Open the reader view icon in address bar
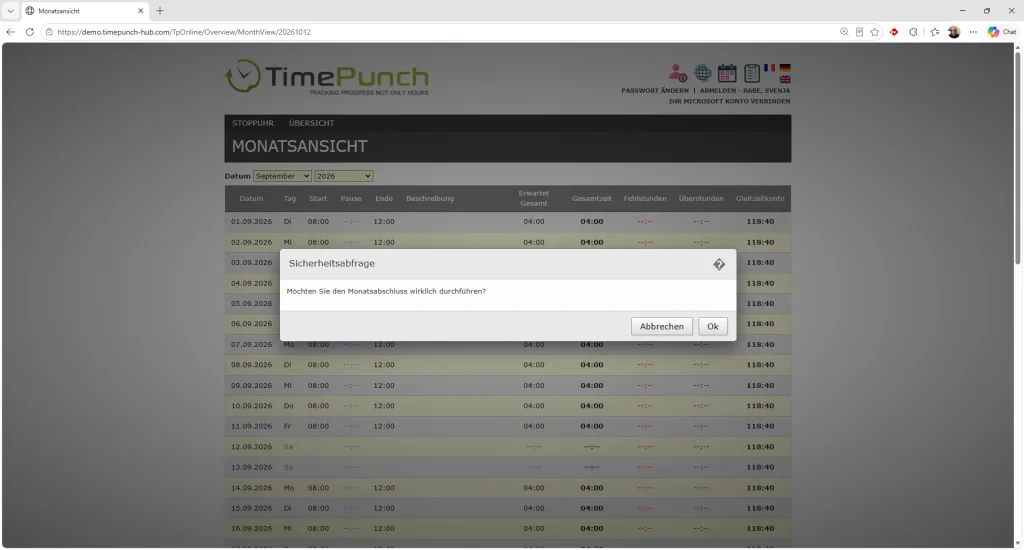This screenshot has width=1024, height=550. point(859,31)
